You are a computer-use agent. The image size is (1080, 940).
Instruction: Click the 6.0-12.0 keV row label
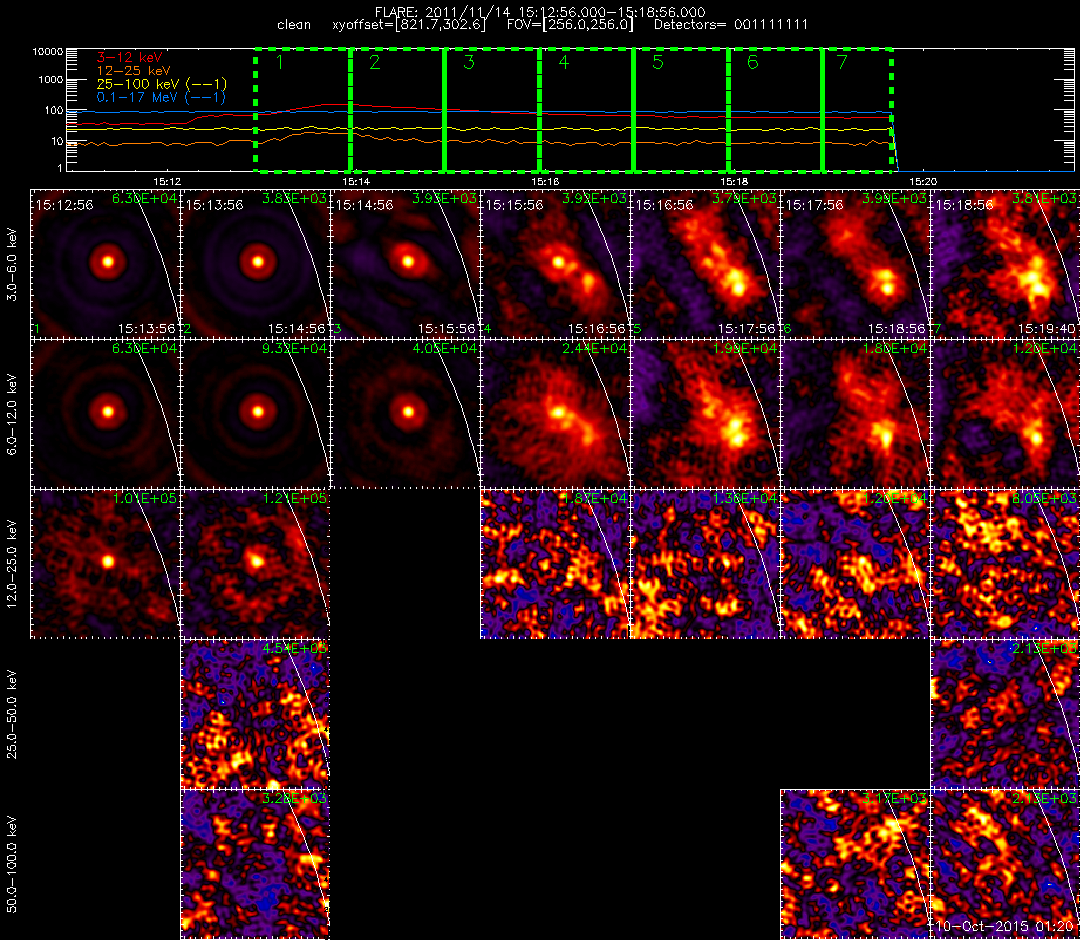tap(12, 413)
